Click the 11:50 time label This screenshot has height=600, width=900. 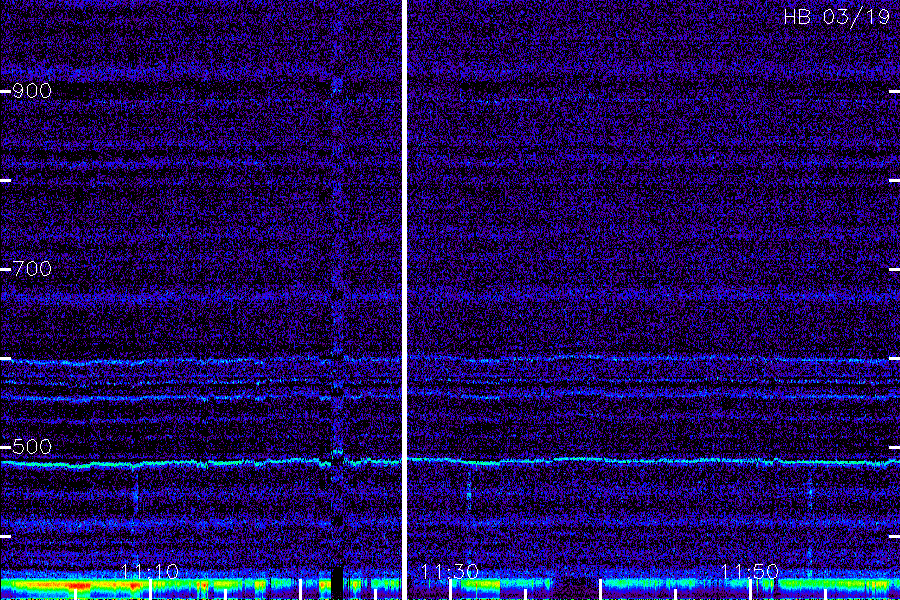coord(750,571)
